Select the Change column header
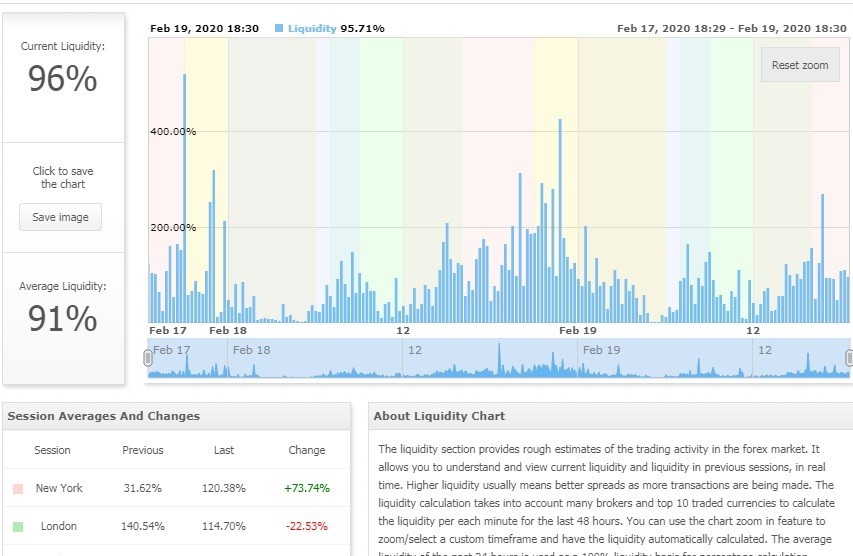Viewport: 853px width, 556px height. [306, 450]
